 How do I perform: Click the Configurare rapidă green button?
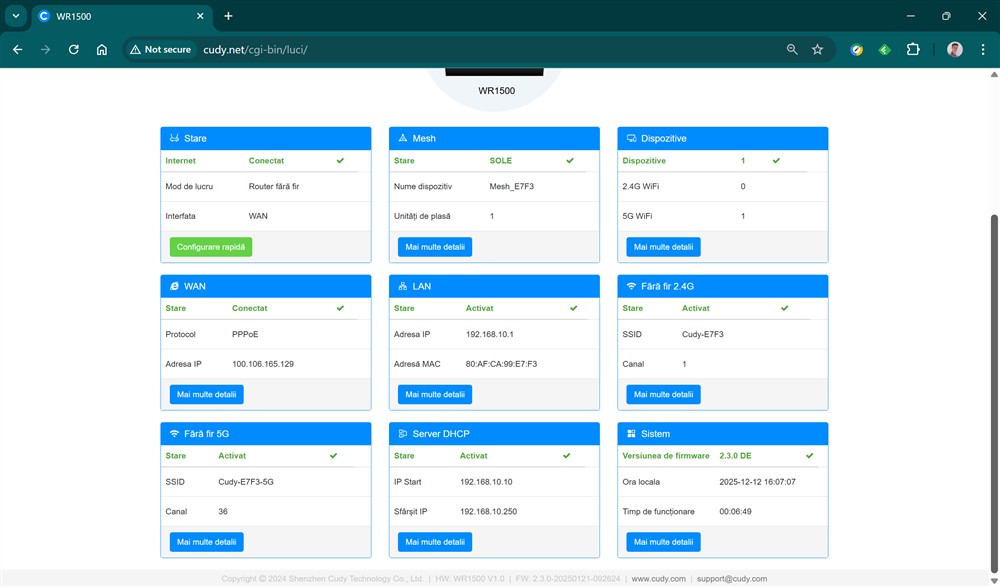tap(211, 247)
